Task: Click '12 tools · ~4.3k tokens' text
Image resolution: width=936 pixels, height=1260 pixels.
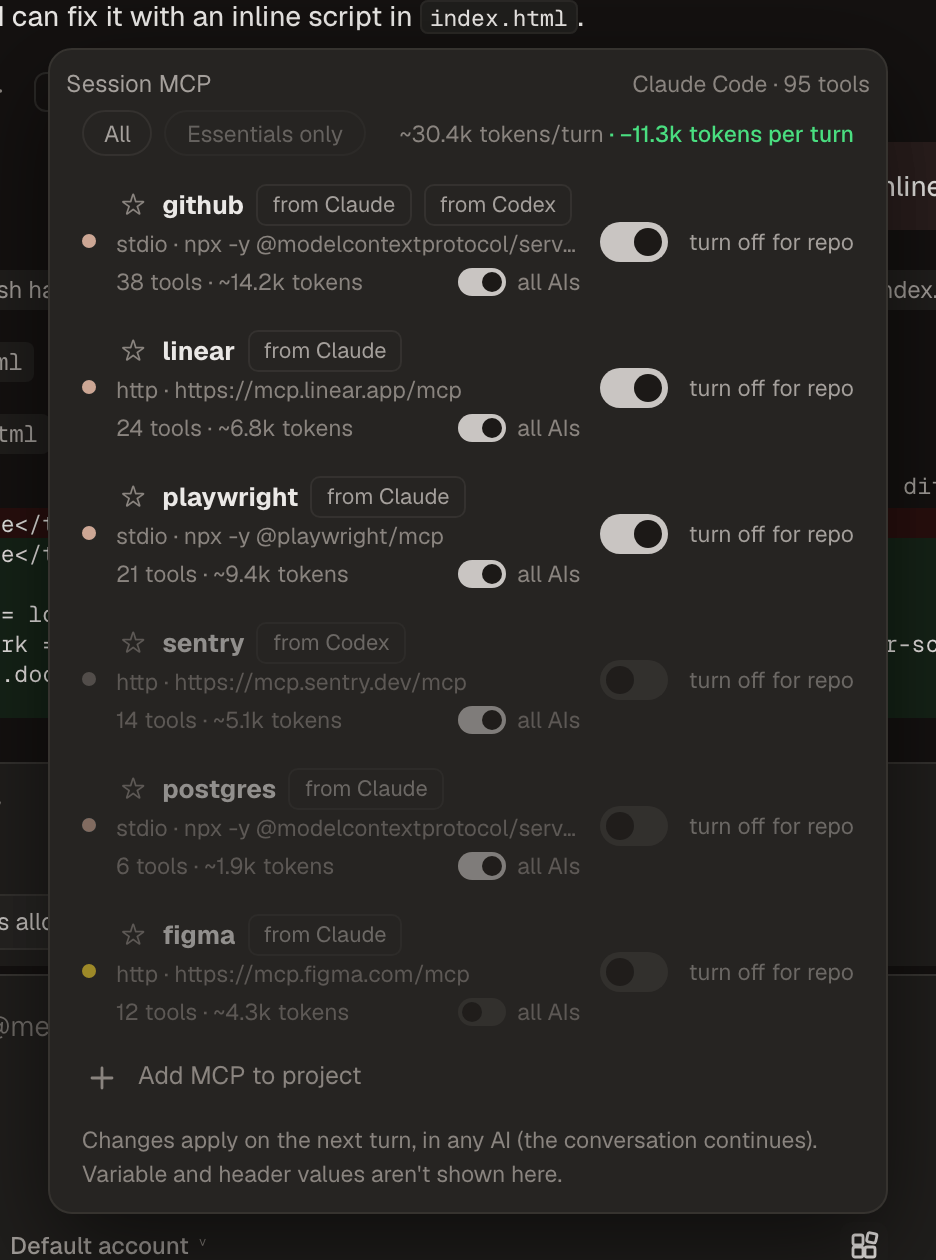Action: coord(232,1012)
